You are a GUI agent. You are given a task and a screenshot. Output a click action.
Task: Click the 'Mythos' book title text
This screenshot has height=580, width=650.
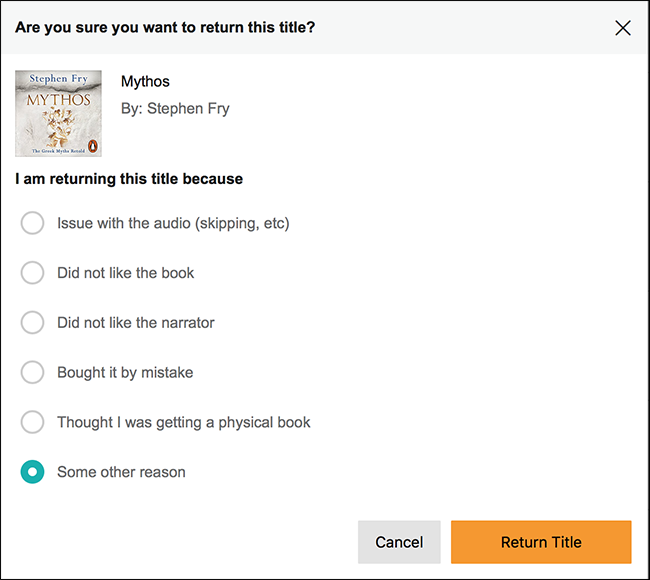(145, 82)
